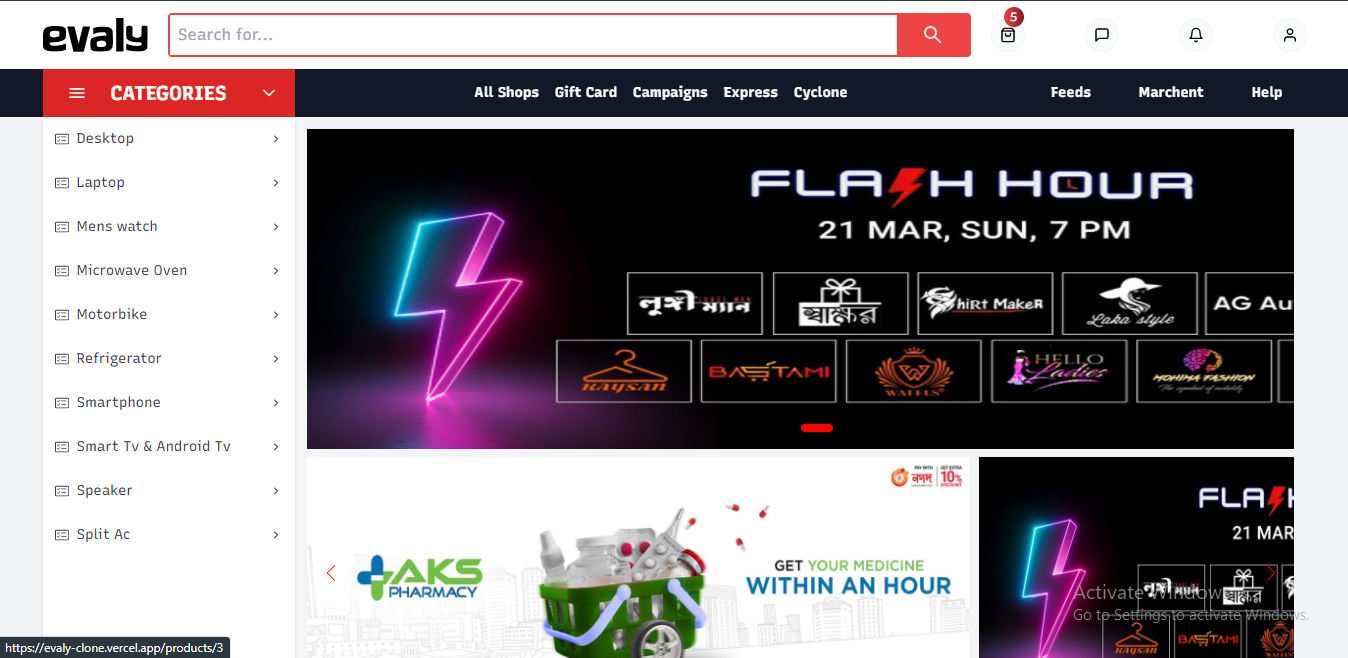Viewport: 1348px width, 658px height.
Task: Click the evaly logo
Action: pos(95,36)
